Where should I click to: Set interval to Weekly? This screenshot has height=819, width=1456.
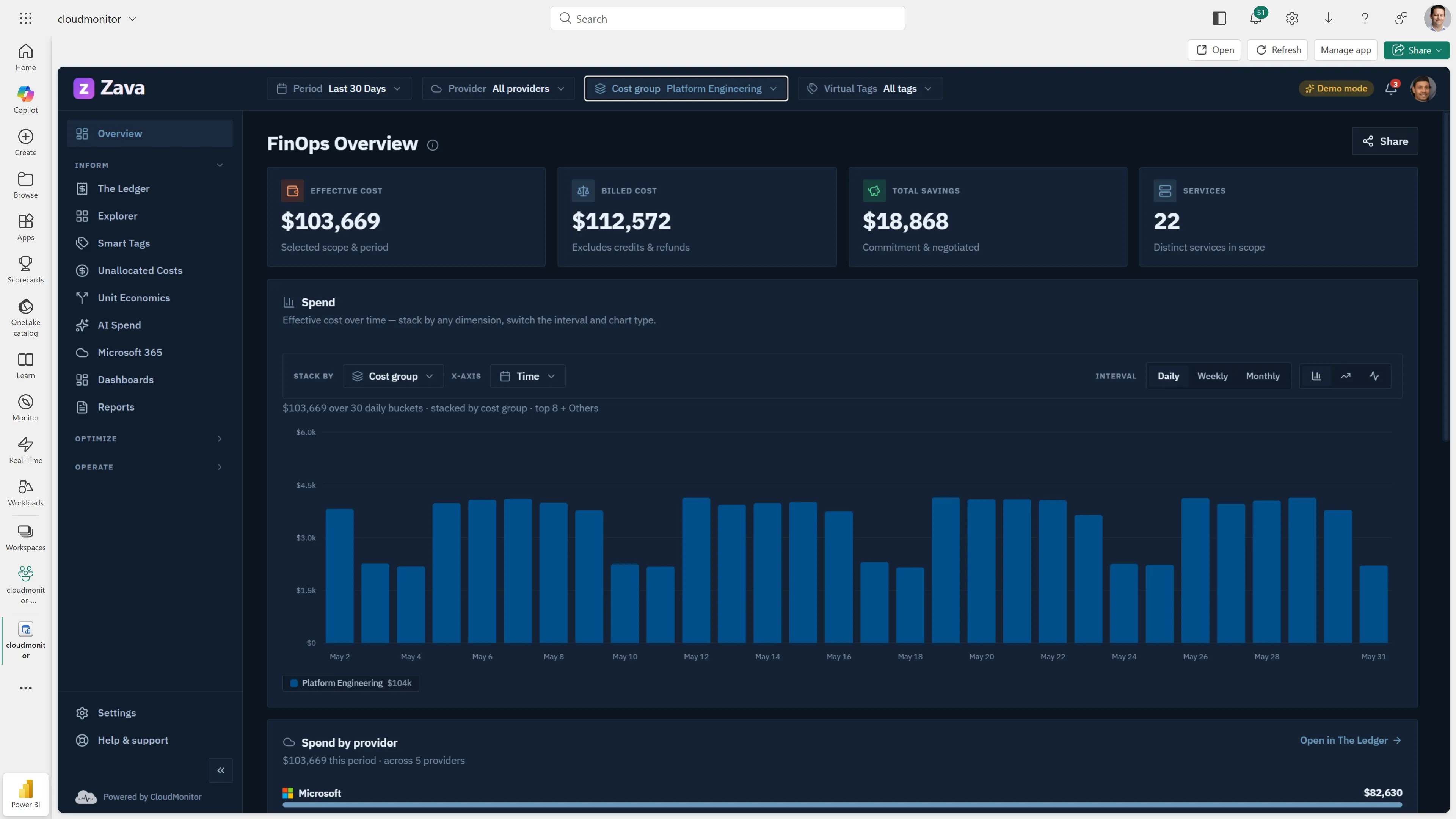click(1213, 376)
